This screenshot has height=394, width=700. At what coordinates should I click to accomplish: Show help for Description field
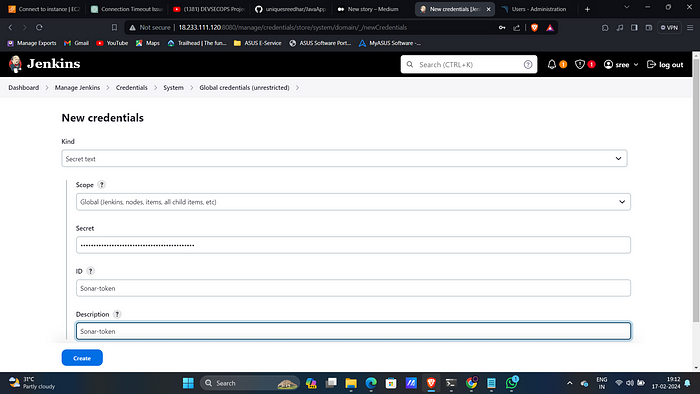coord(117,314)
